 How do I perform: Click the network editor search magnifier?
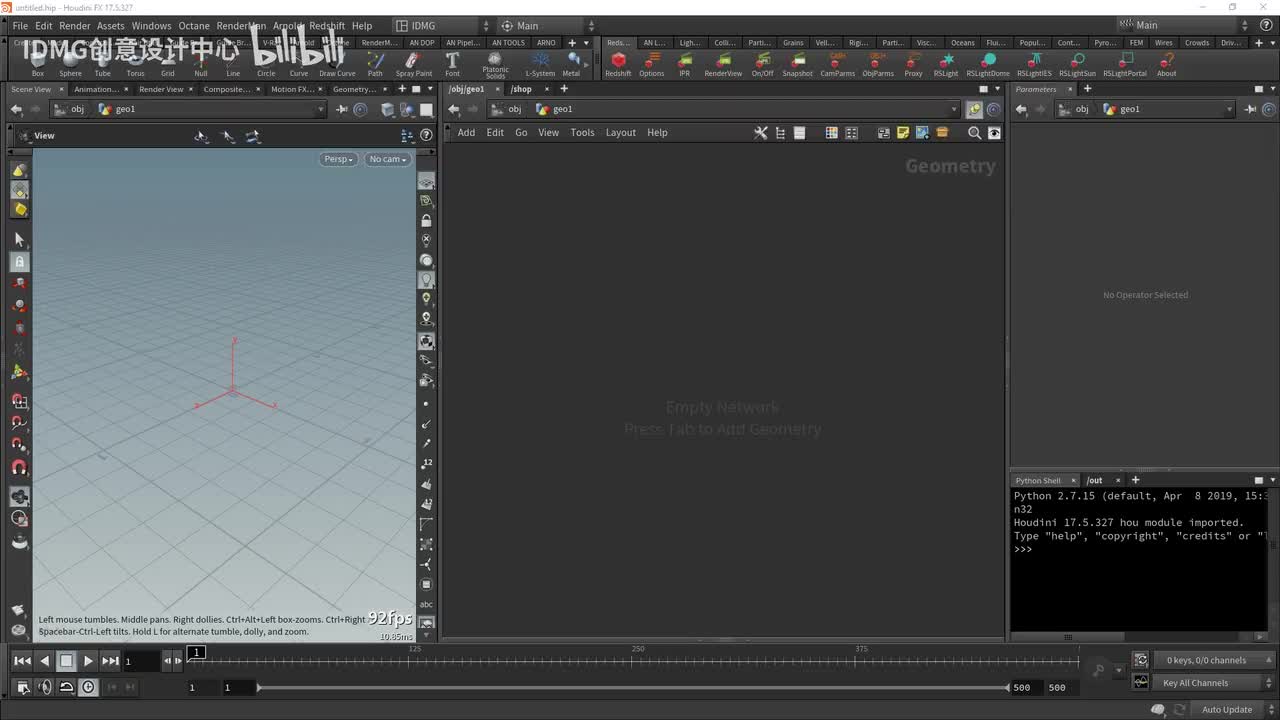pyautogui.click(x=974, y=133)
